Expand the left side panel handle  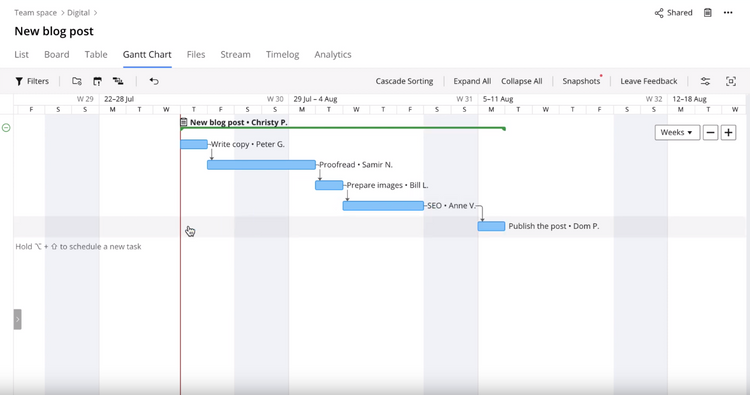(17, 319)
